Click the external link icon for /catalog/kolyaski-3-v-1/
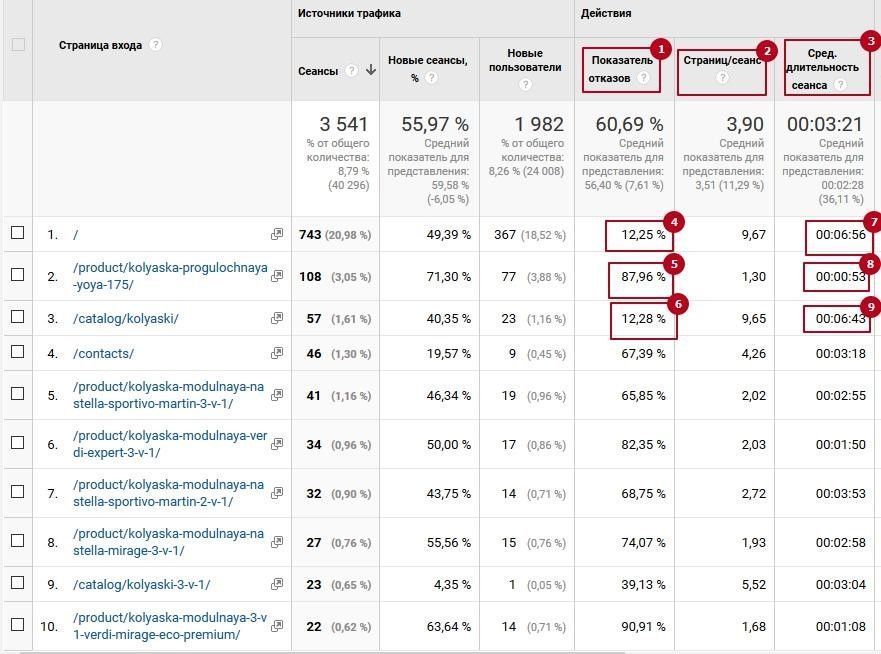 coord(277,584)
